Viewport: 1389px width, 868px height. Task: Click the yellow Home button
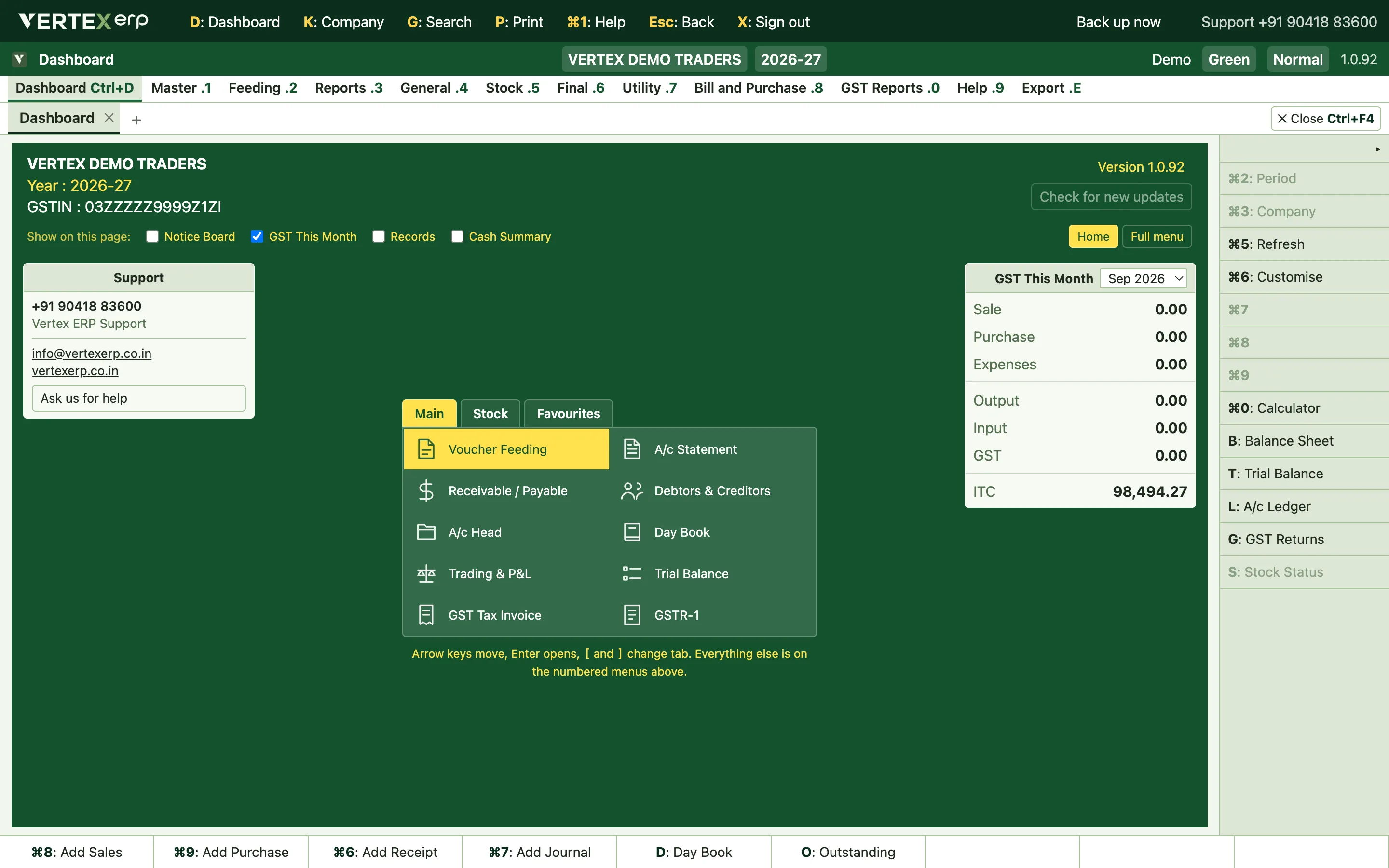click(x=1093, y=236)
